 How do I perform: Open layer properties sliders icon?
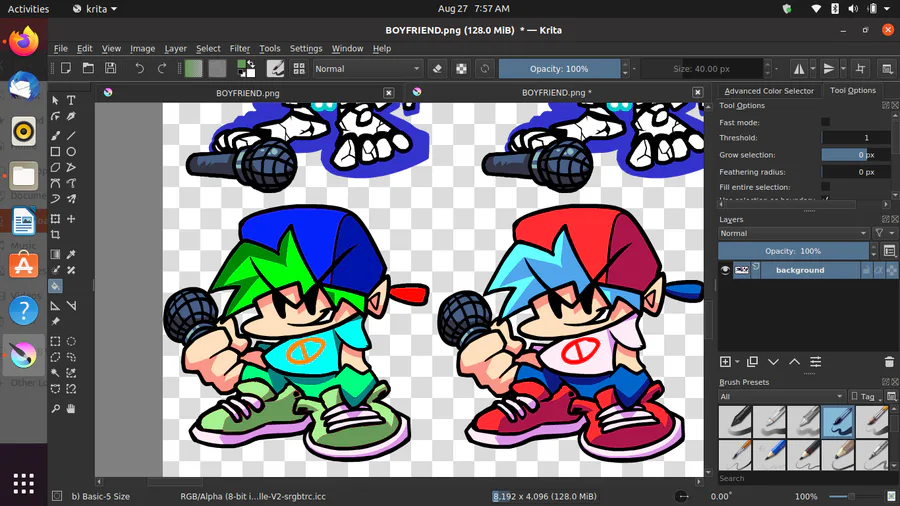coord(816,362)
